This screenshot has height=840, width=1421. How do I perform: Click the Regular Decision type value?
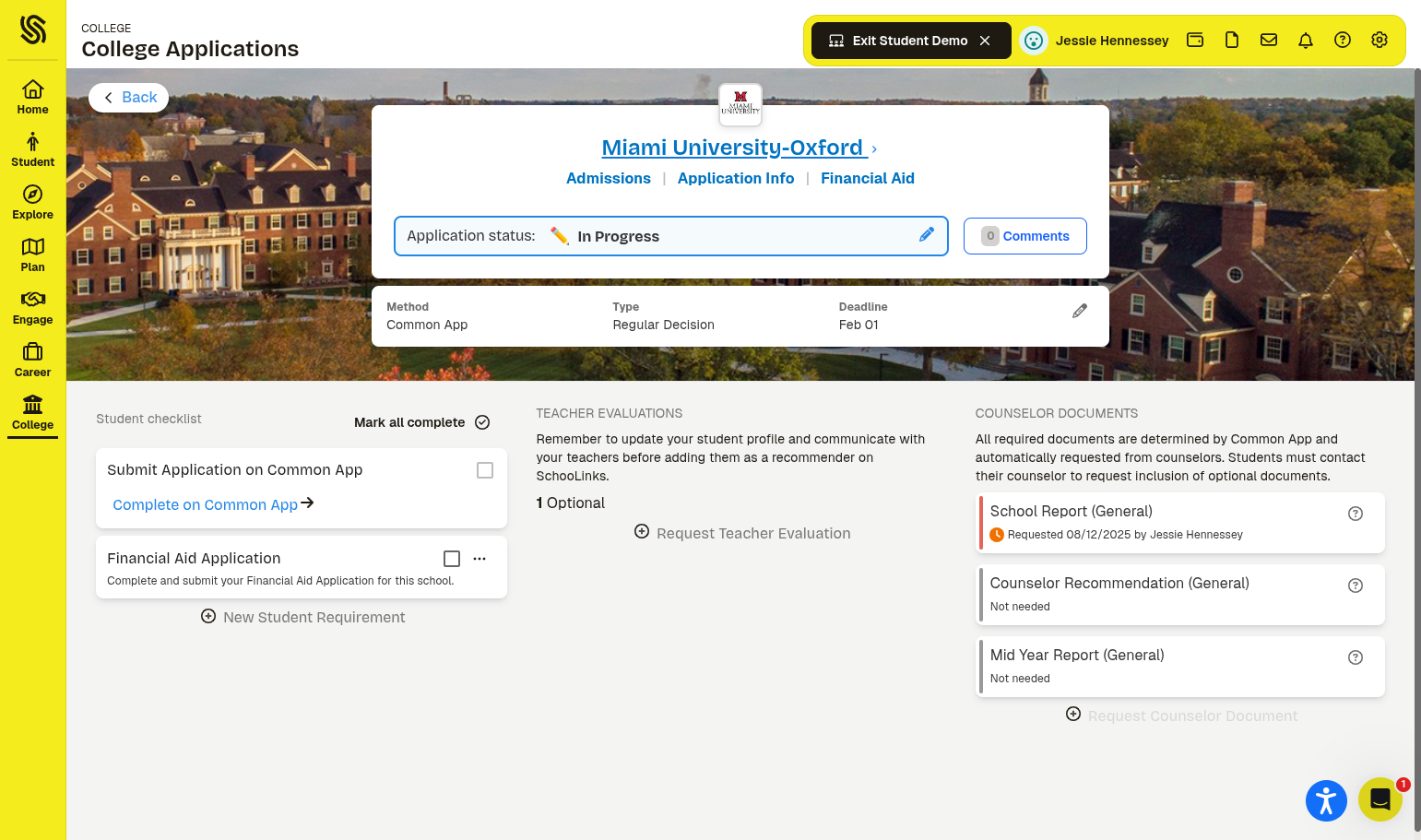(664, 325)
